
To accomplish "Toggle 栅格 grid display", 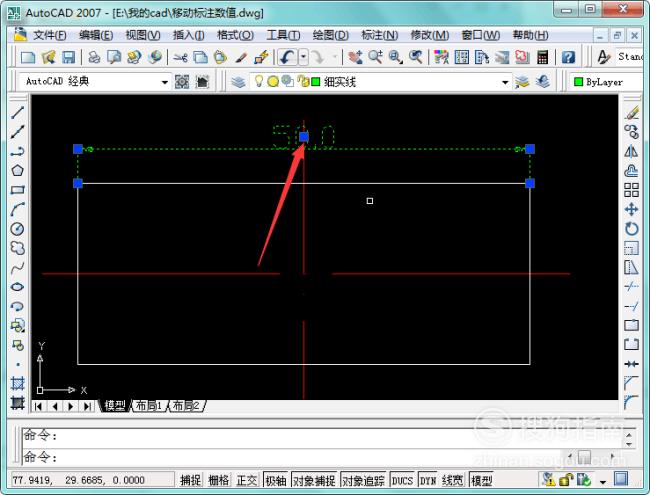I will (218, 480).
